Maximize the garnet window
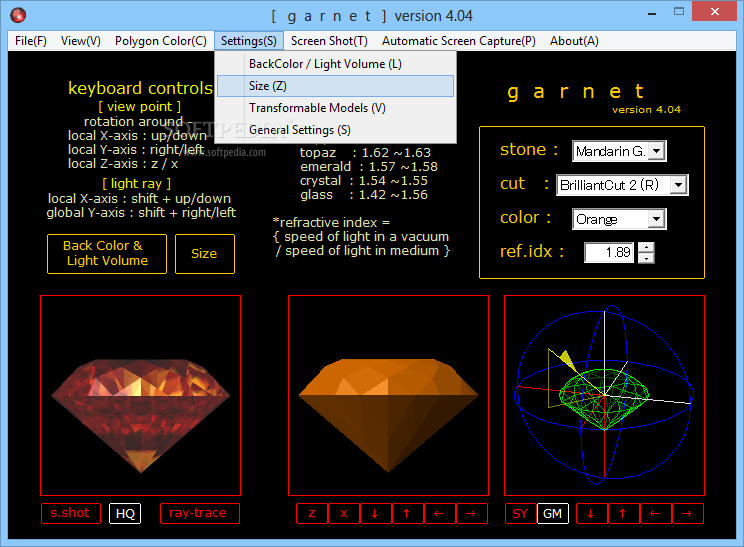Viewport: 744px width, 547px height. 679,12
